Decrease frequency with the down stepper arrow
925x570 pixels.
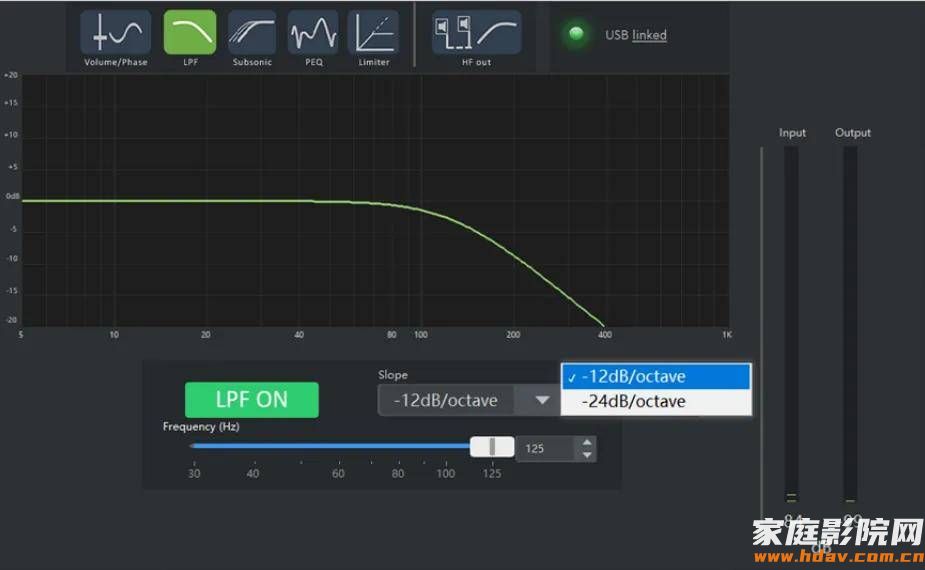[588, 455]
